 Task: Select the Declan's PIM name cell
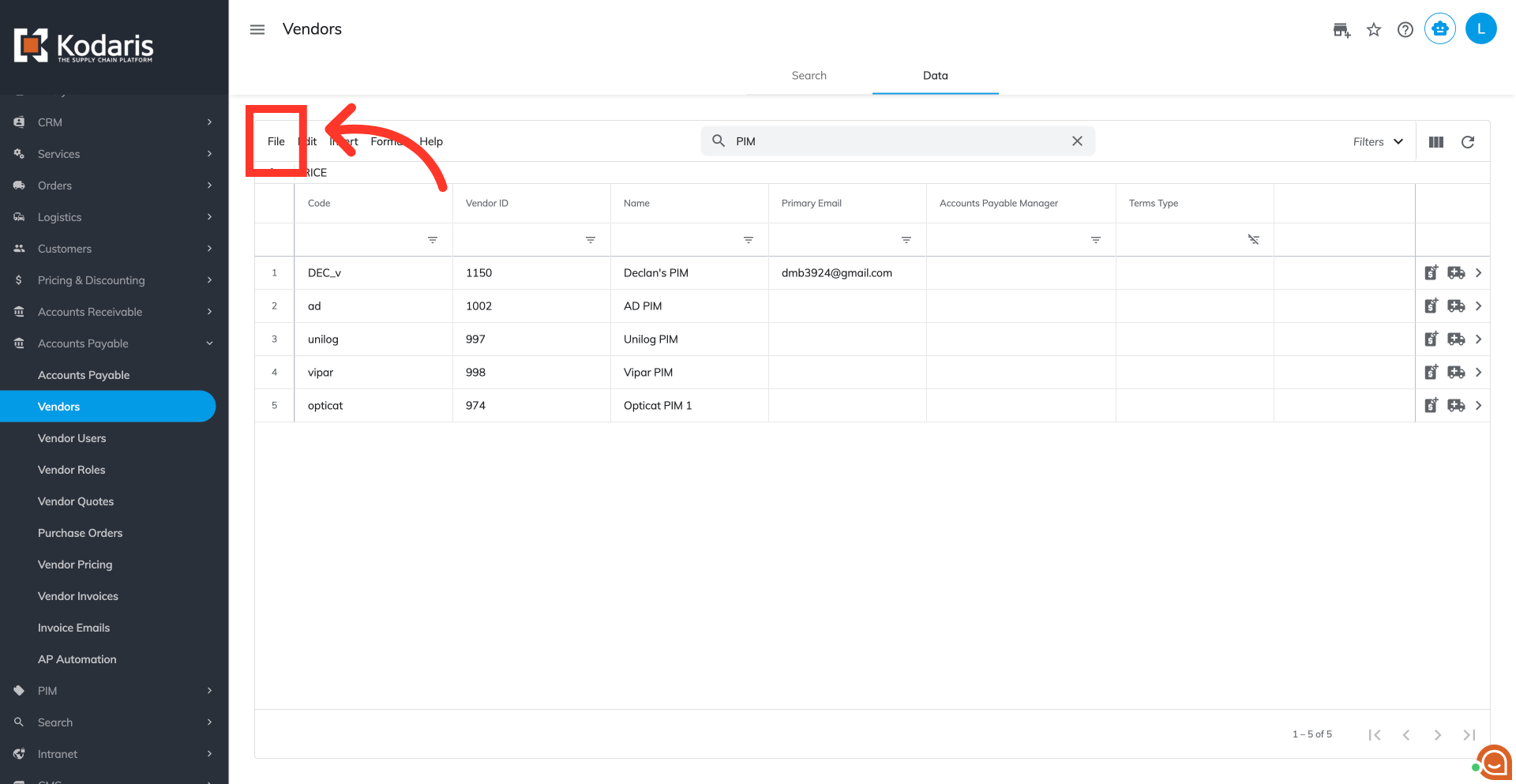click(689, 273)
